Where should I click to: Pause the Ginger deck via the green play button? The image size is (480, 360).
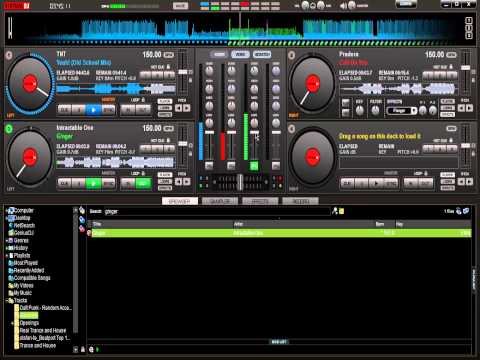tap(94, 183)
